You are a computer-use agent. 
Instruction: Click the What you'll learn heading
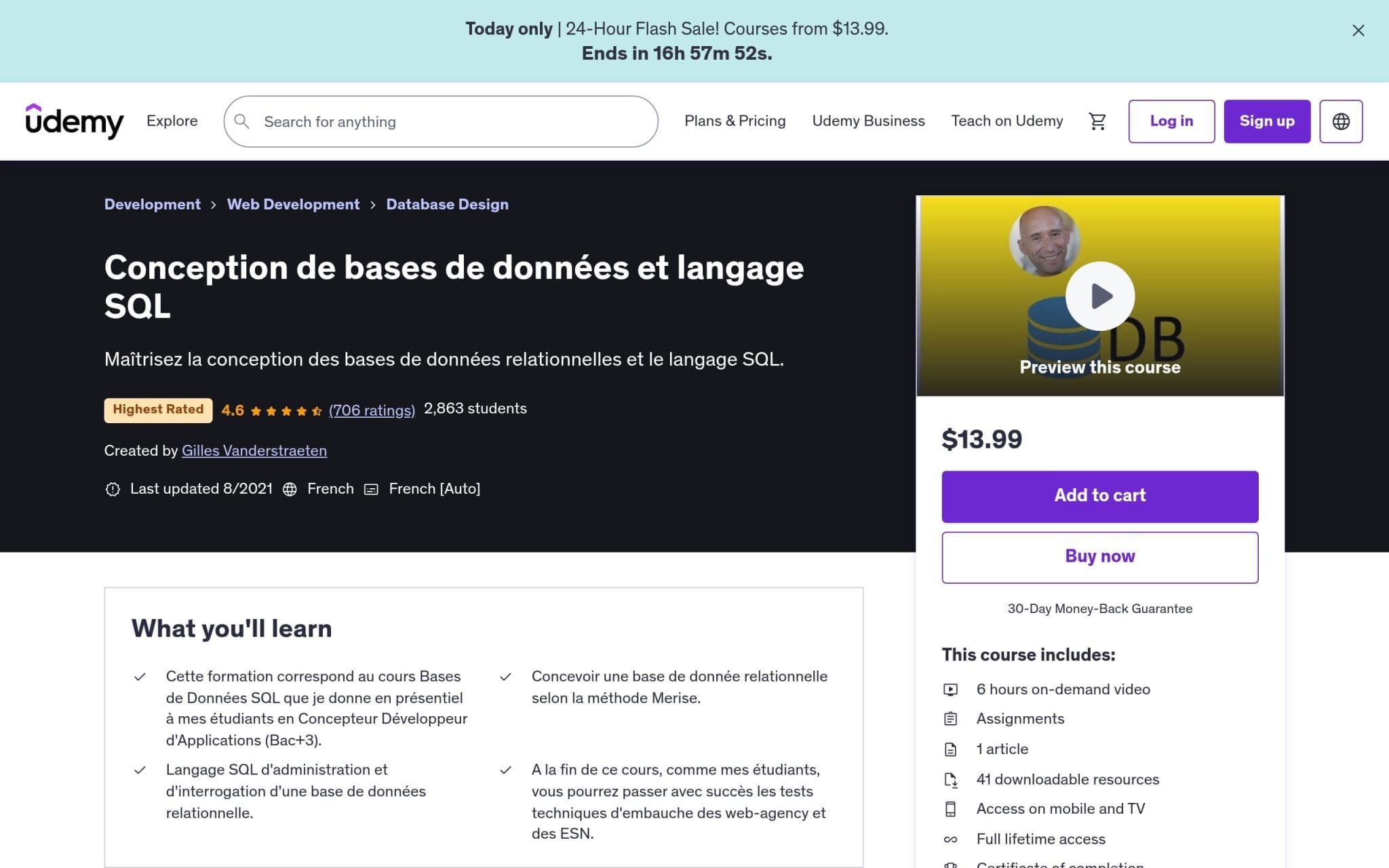pos(231,629)
